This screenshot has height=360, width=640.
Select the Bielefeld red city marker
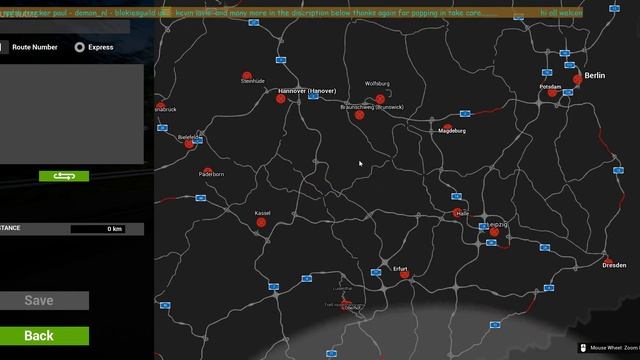point(189,144)
